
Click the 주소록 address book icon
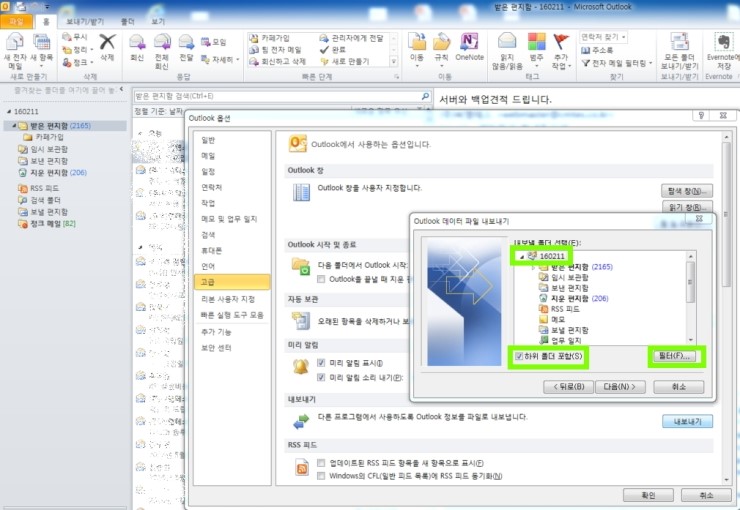[x=586, y=50]
